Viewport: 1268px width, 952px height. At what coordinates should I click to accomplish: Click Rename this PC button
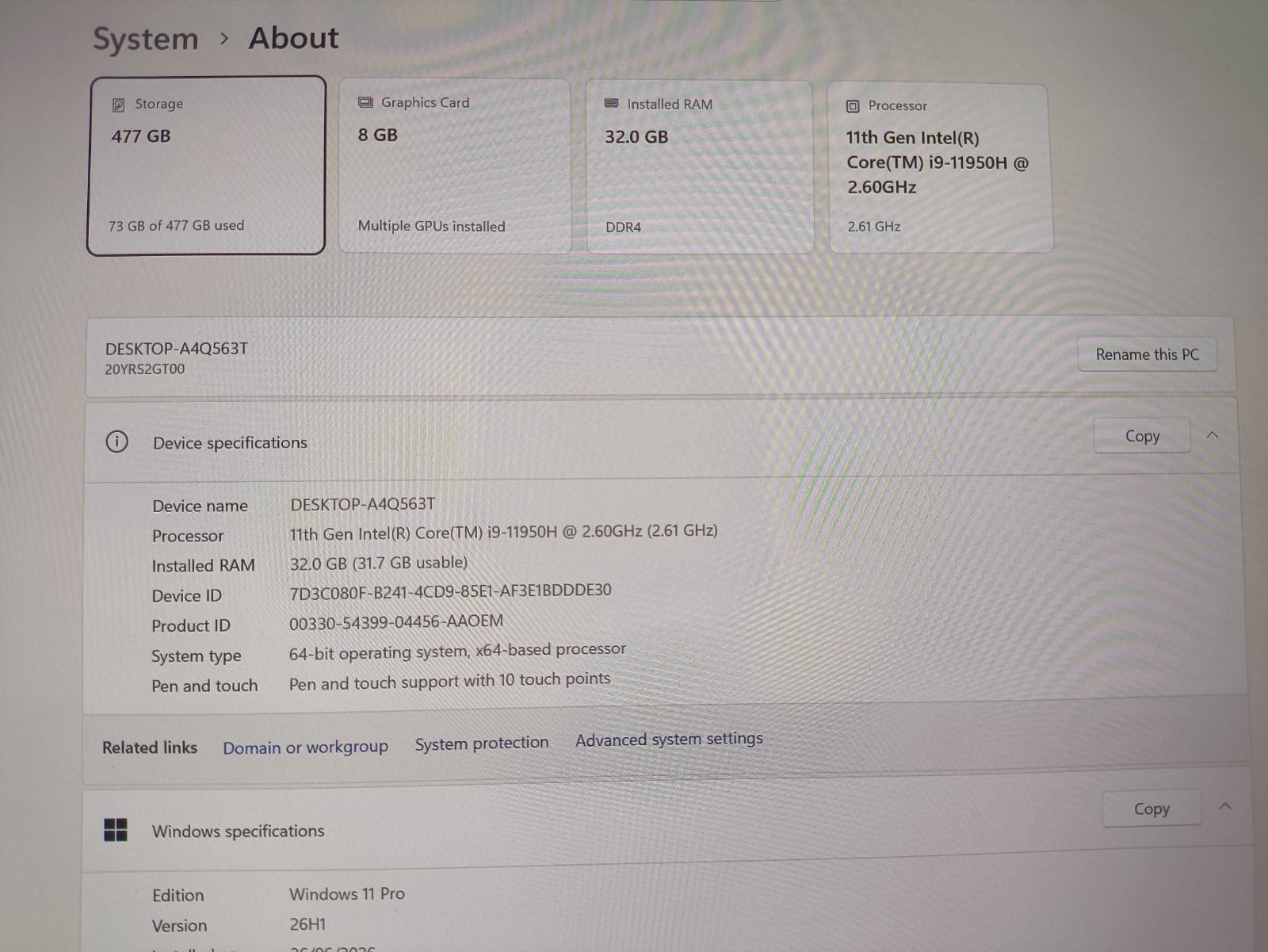coord(1147,354)
